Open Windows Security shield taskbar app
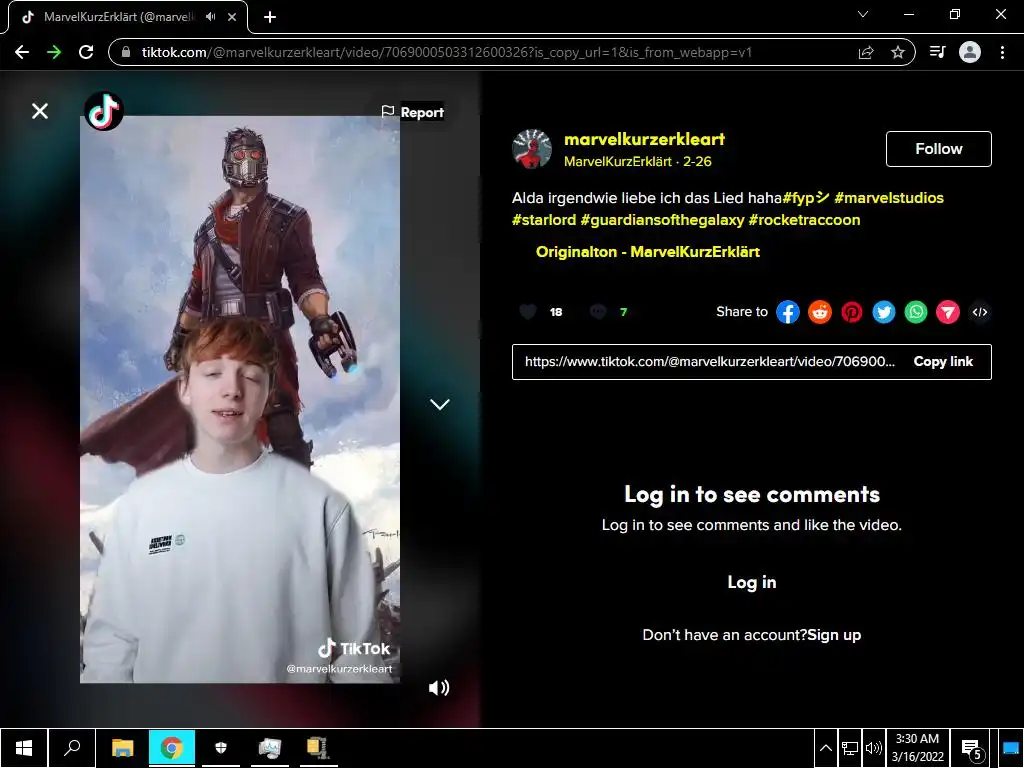The height and width of the screenshot is (768, 1024). click(x=221, y=748)
